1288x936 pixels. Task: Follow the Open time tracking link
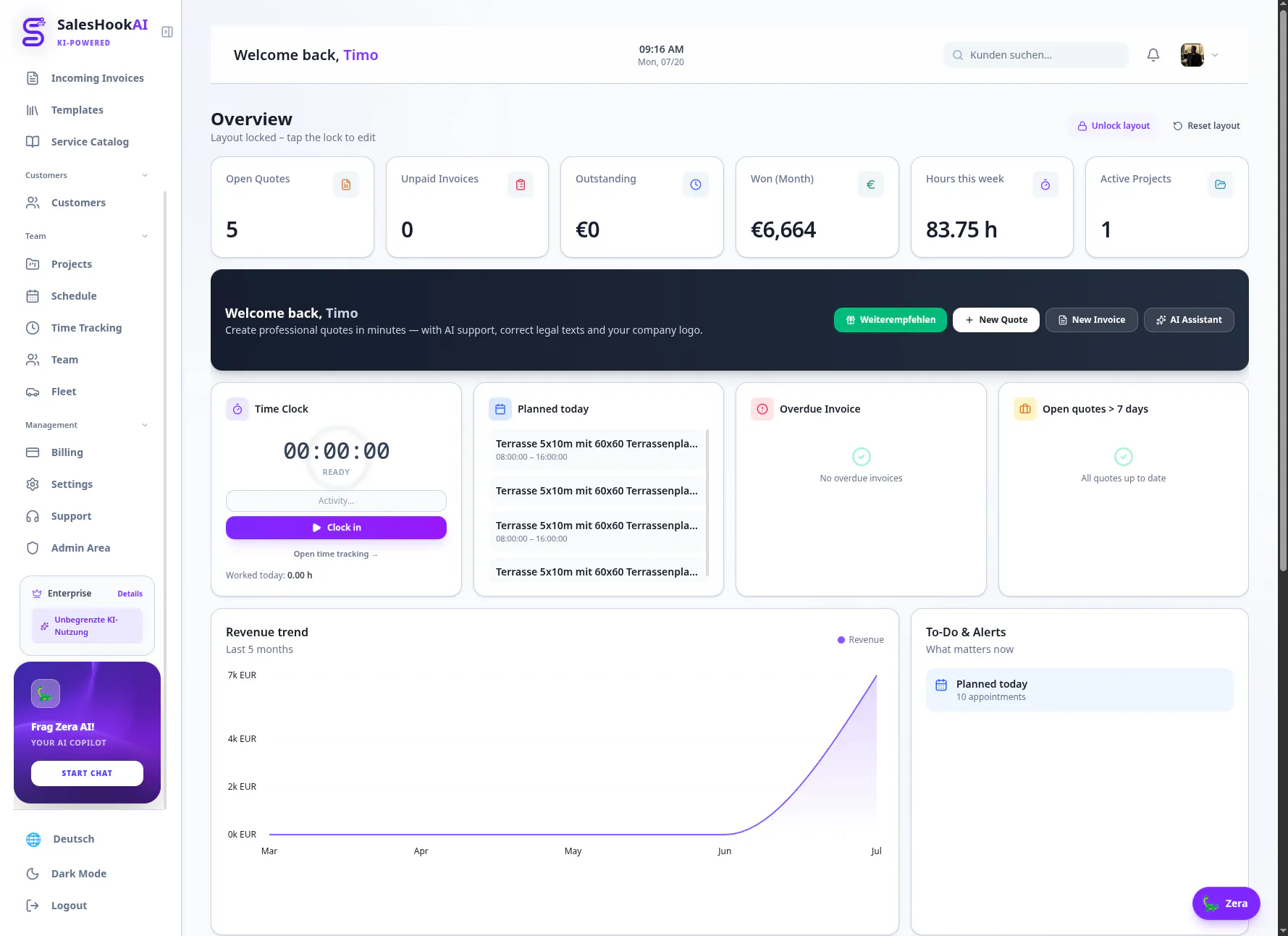(336, 555)
